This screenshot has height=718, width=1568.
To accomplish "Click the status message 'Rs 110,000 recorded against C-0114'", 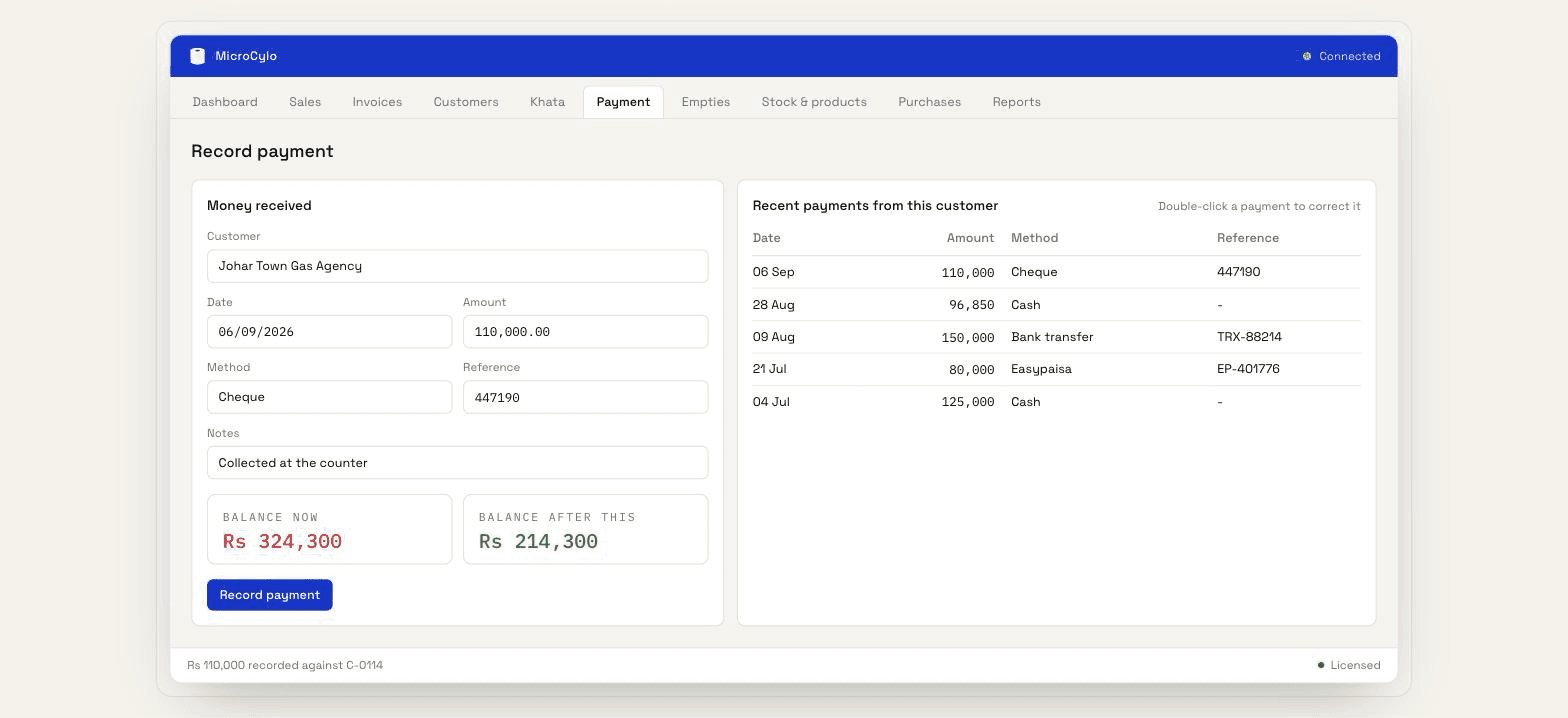I will pos(285,665).
